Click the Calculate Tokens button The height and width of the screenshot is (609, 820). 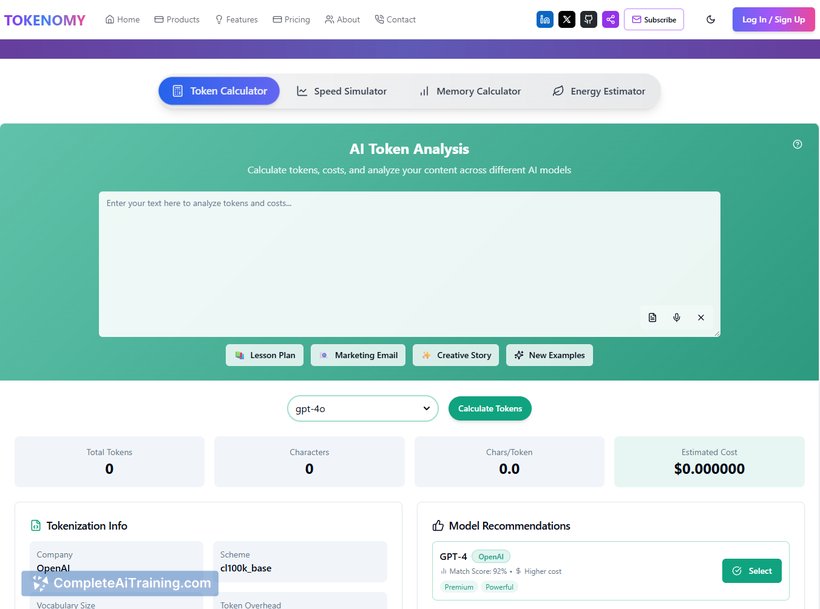tap(489, 408)
